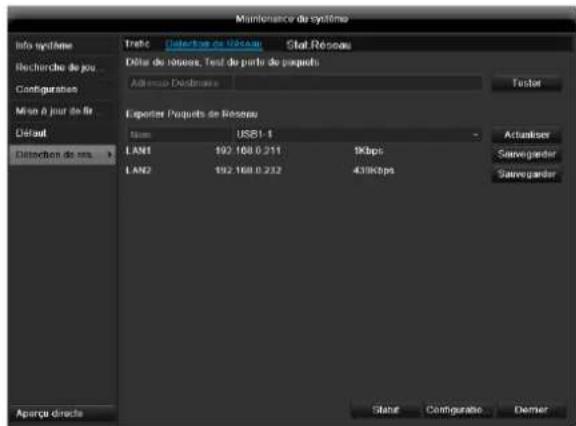
Task: Click the Dernier button
Action: point(531,410)
